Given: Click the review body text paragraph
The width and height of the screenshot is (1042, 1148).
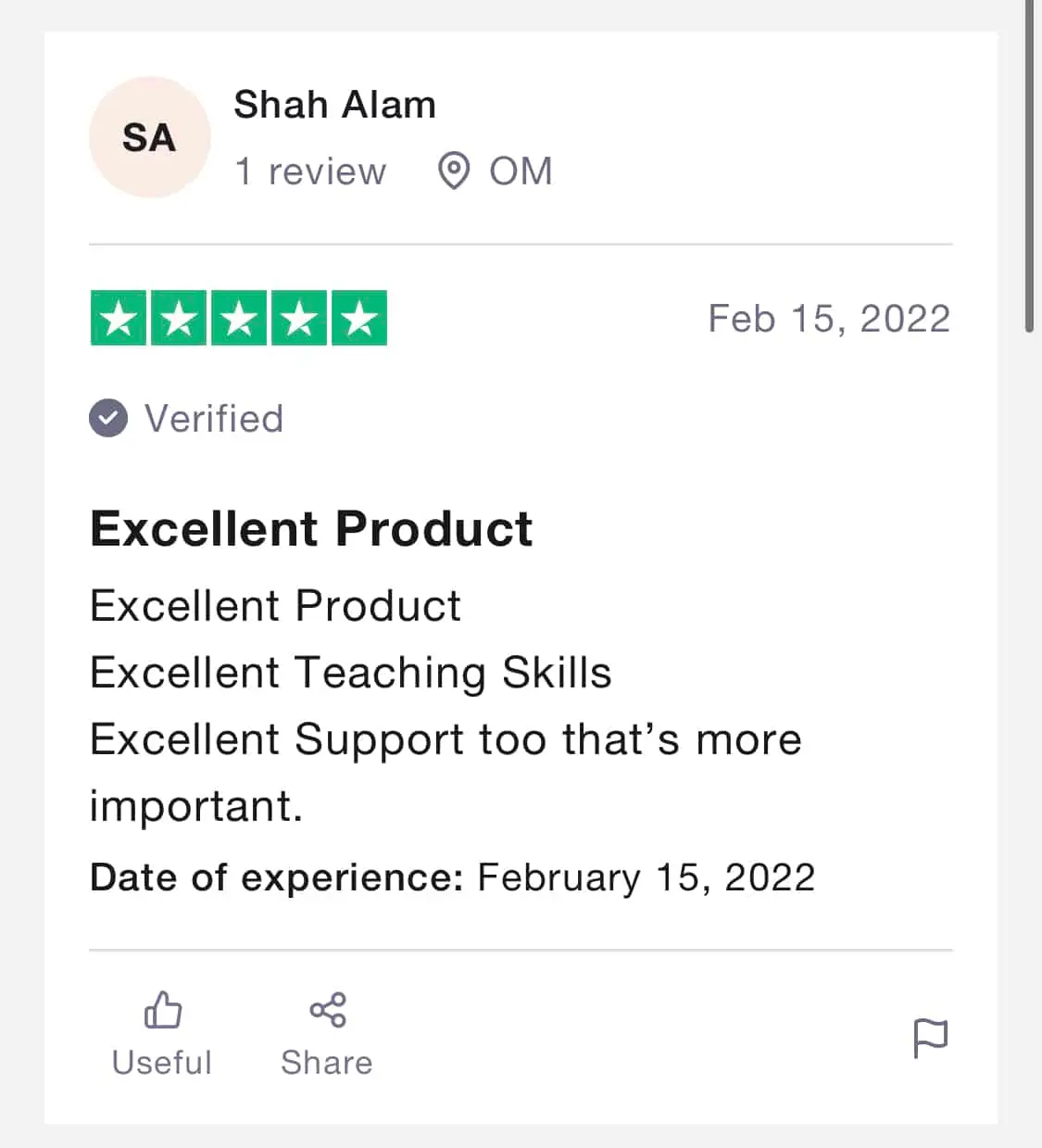Looking at the screenshot, I should click(446, 706).
